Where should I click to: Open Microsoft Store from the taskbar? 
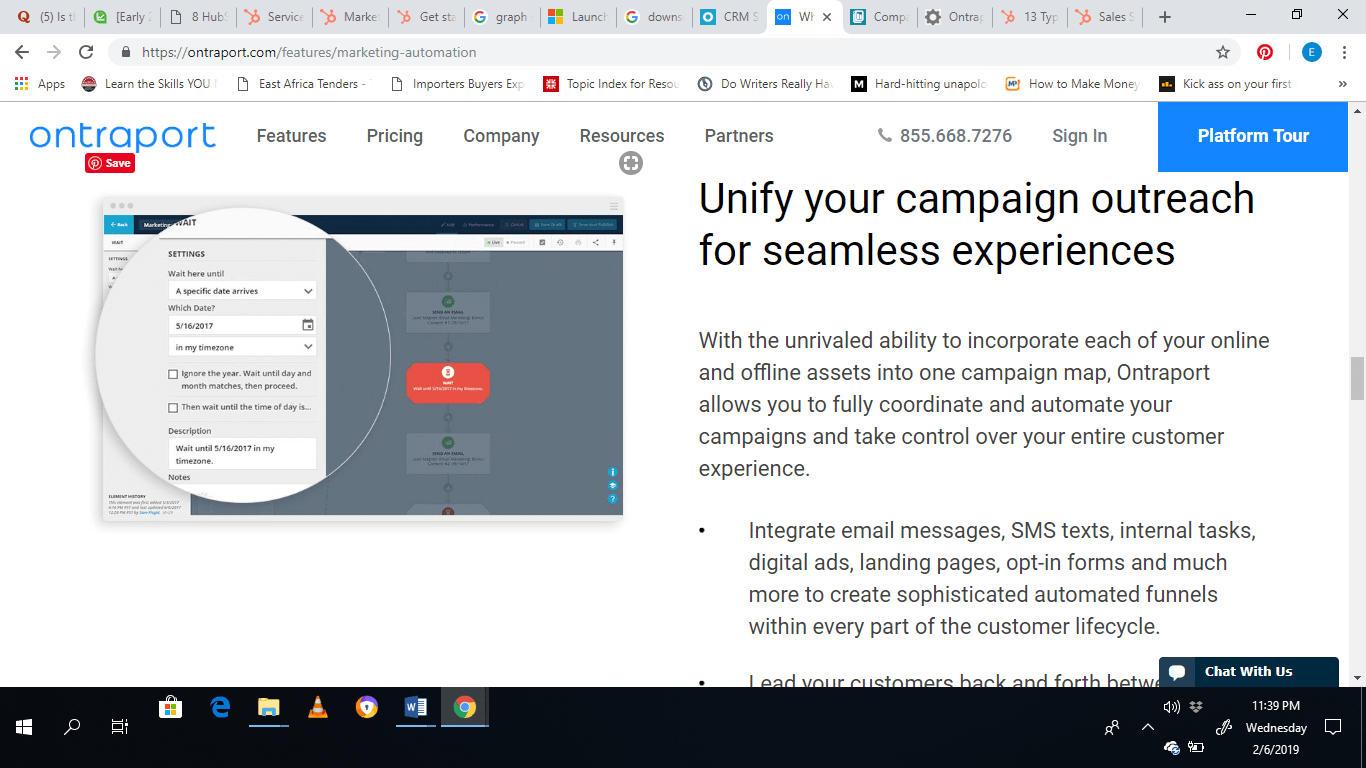pos(171,707)
